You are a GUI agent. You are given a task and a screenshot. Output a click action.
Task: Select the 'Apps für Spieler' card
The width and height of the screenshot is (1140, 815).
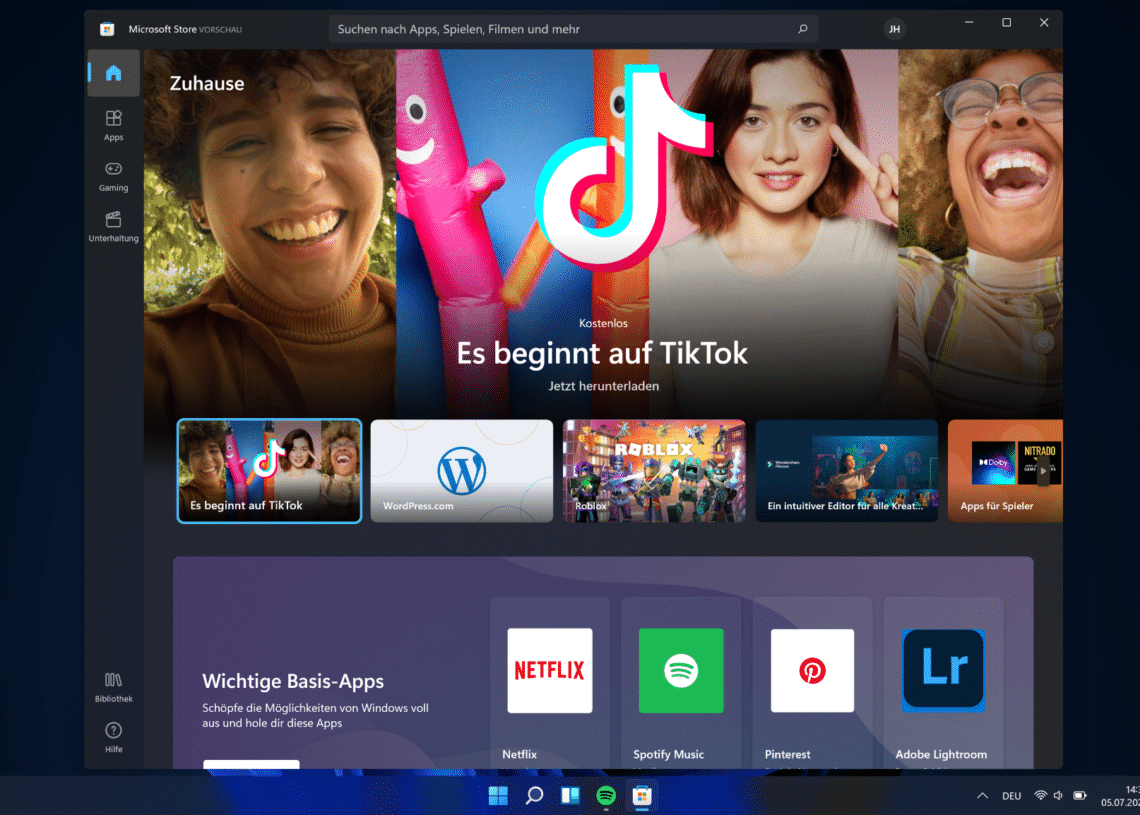[x=1005, y=471]
